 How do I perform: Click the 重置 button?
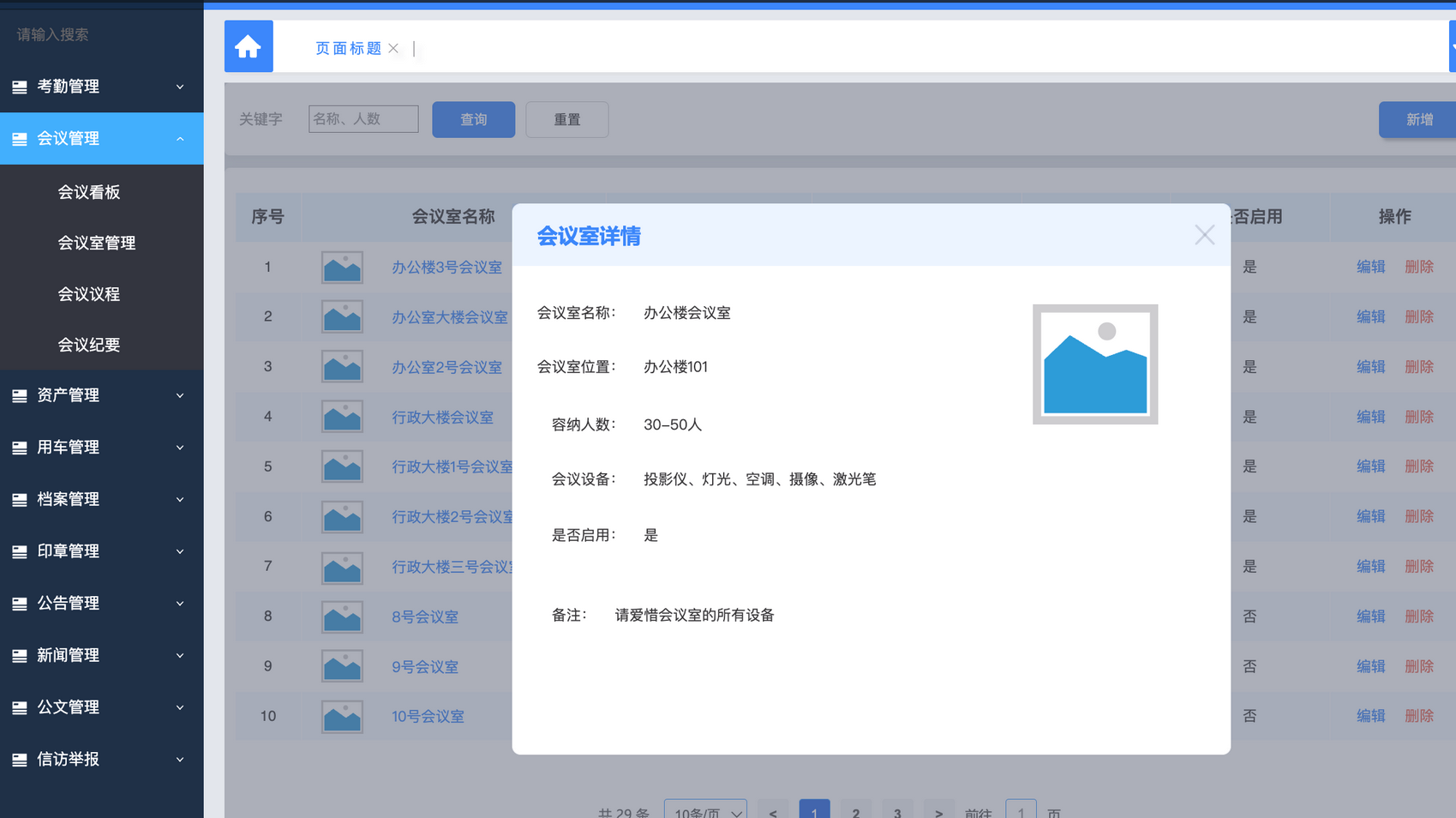pos(567,119)
